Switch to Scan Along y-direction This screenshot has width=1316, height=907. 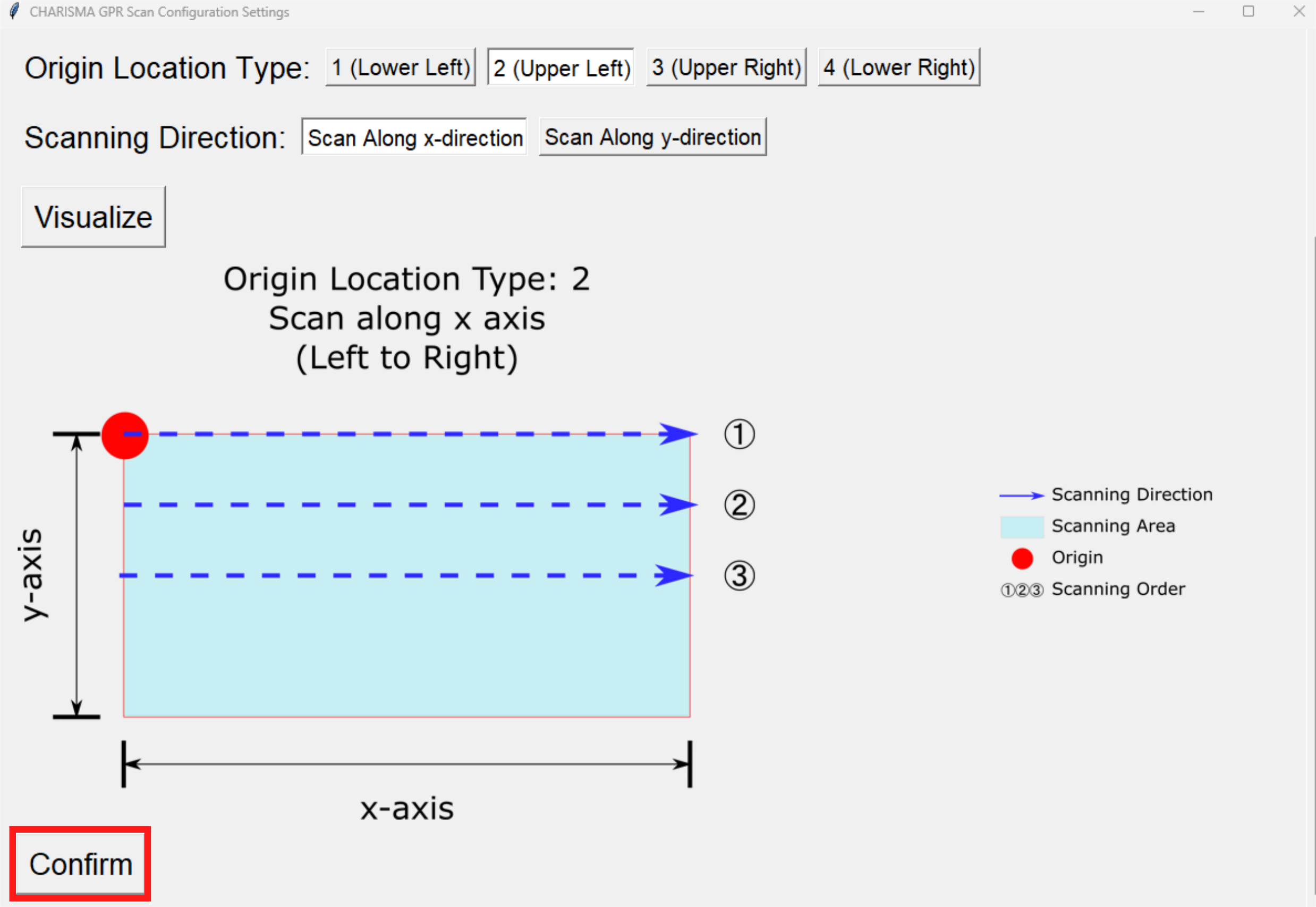pos(652,137)
